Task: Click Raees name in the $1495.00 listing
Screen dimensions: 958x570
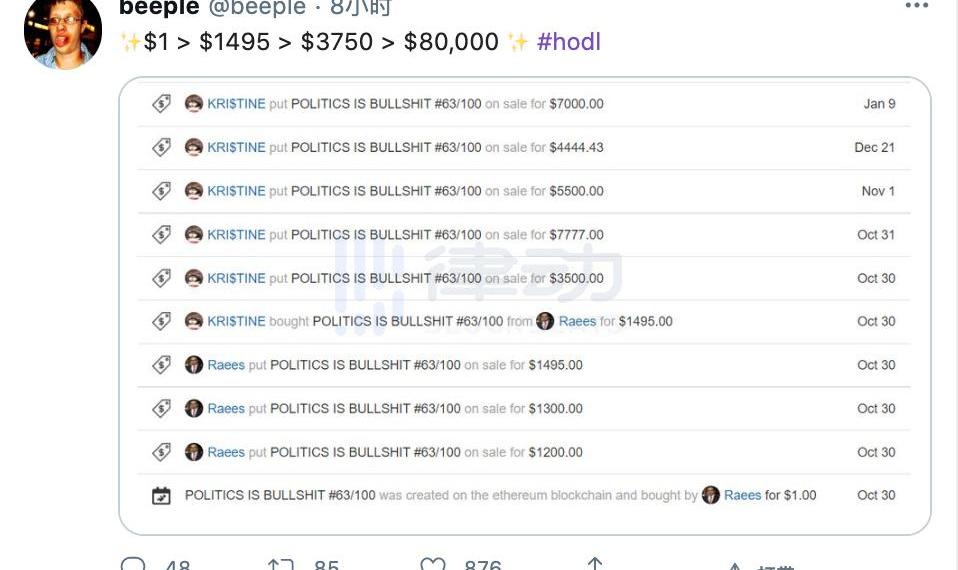Action: 226,365
